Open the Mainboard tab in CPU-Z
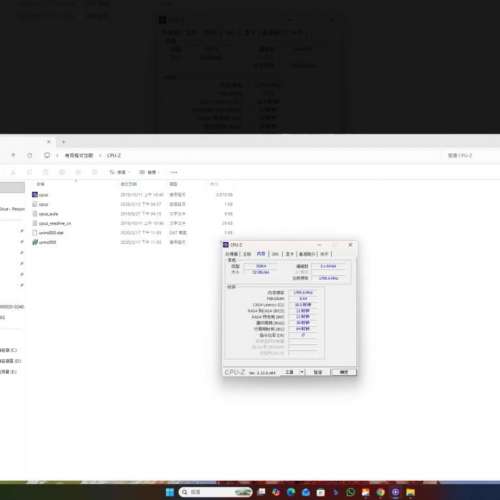 coord(247,254)
